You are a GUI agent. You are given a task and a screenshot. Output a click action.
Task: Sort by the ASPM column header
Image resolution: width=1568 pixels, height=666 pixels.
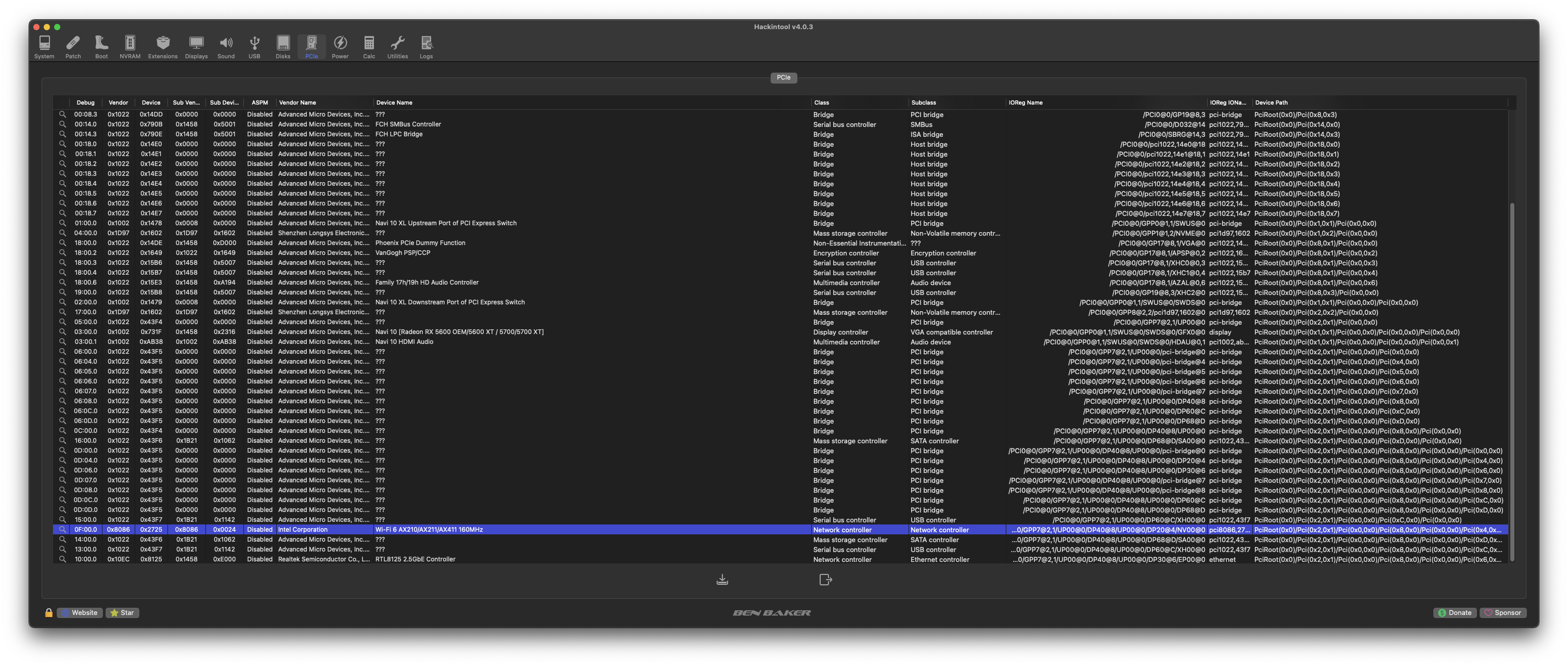[260, 103]
